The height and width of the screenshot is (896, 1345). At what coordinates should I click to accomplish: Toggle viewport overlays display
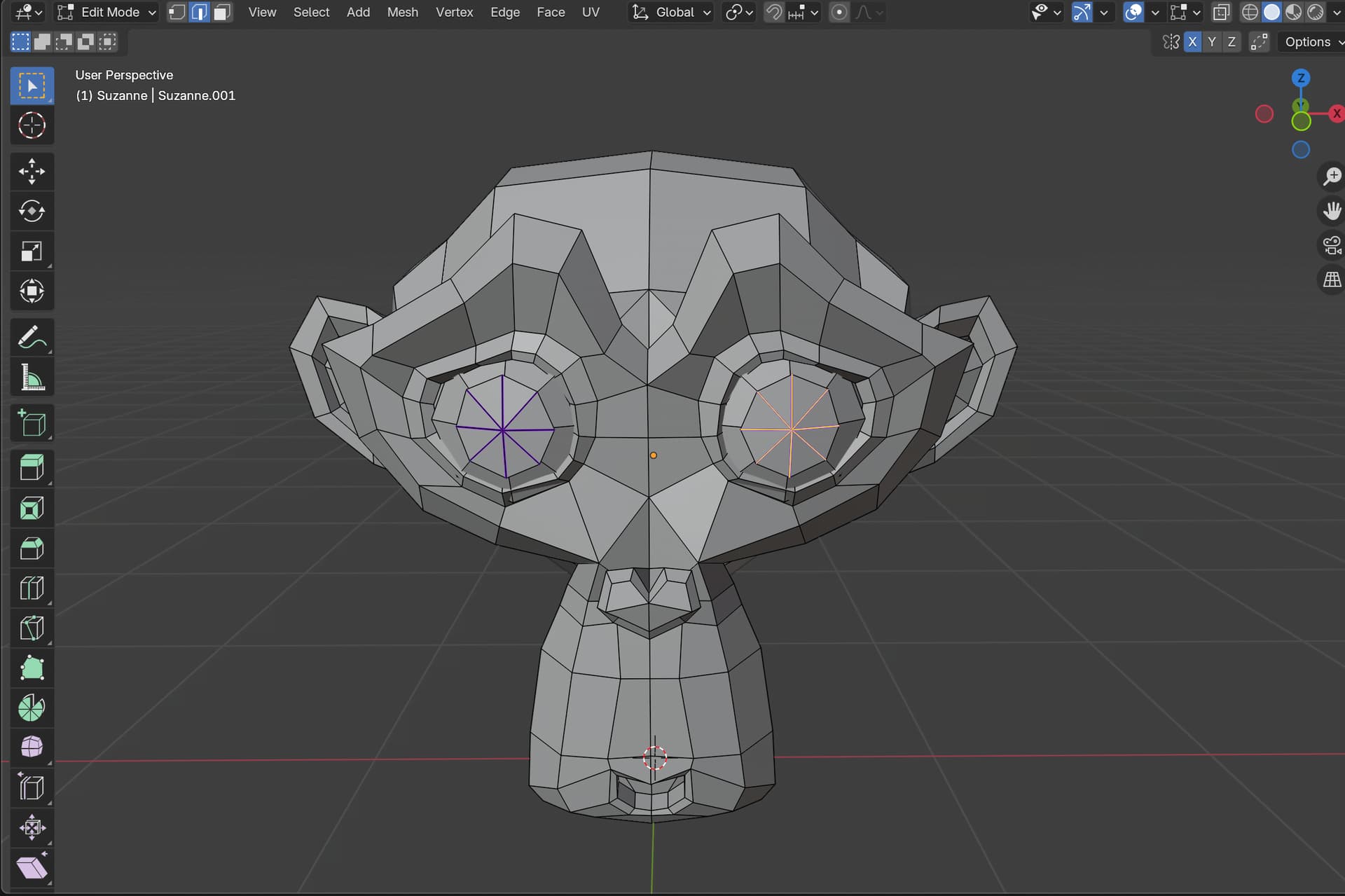1133,12
